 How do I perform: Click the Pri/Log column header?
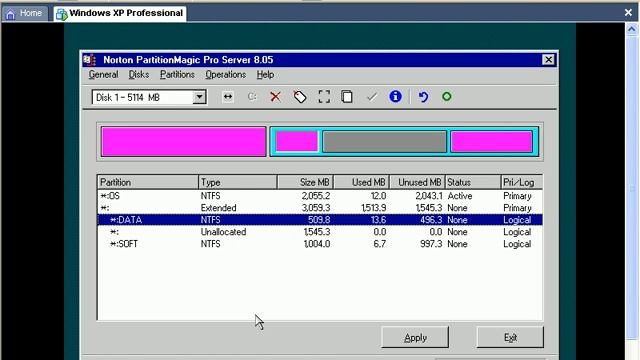click(x=522, y=182)
